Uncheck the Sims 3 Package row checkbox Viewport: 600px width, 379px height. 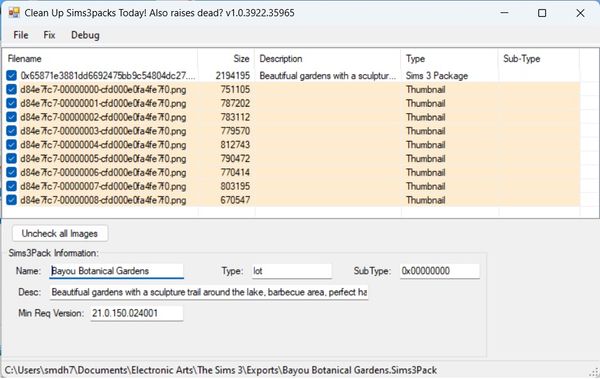click(11, 75)
